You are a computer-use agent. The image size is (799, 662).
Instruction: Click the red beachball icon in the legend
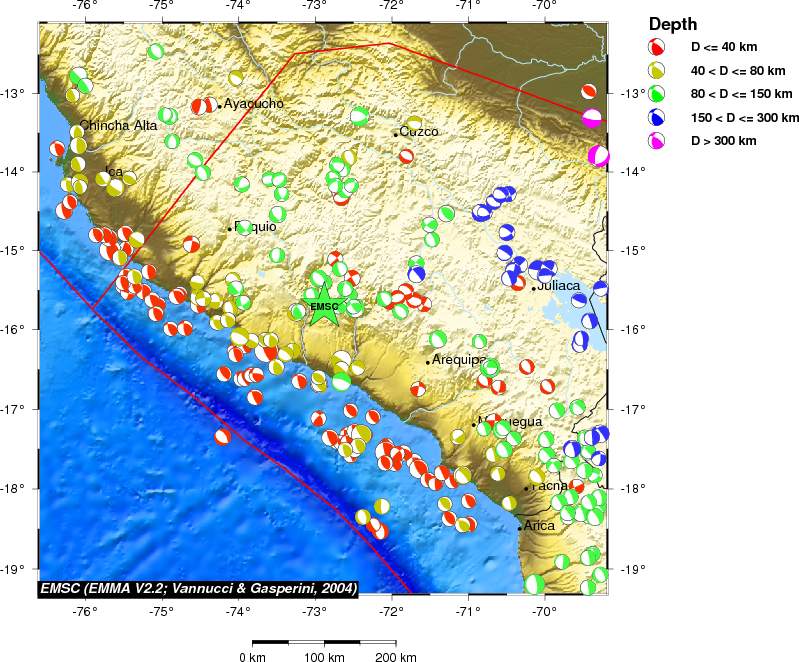pos(658,47)
